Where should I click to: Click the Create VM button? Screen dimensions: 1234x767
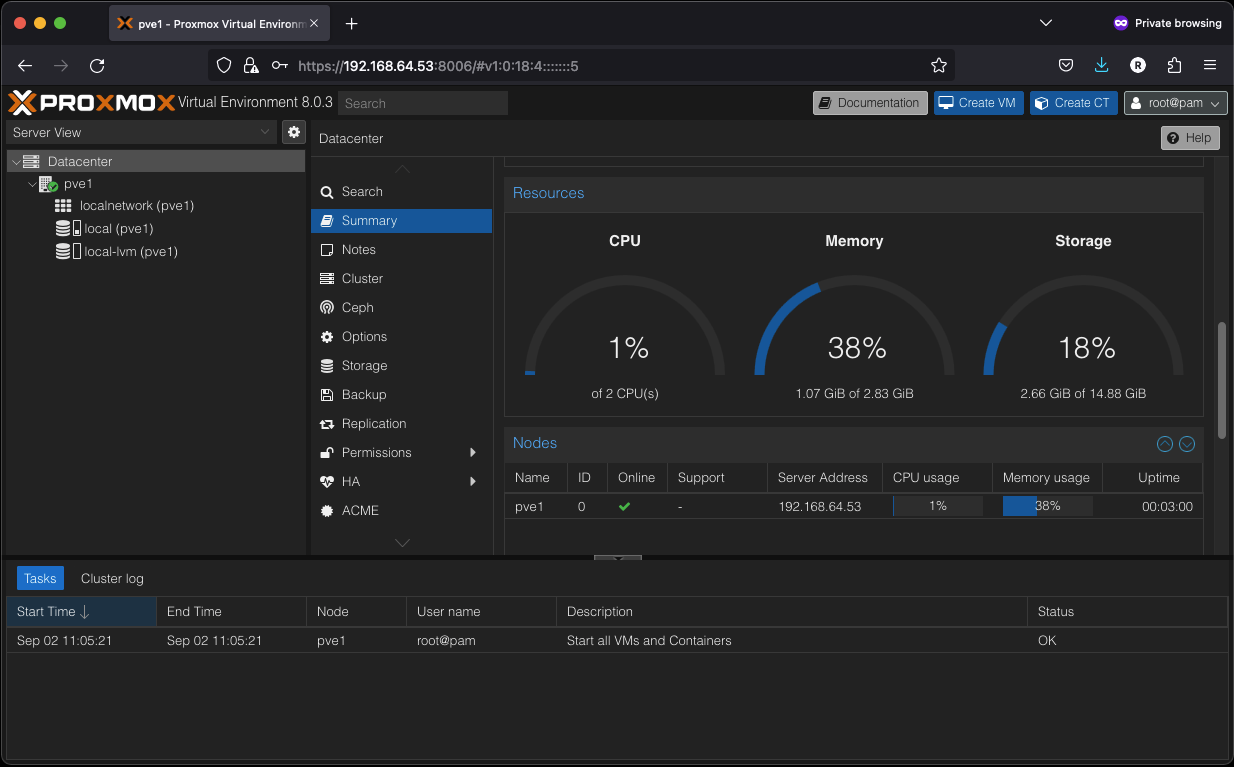pyautogui.click(x=979, y=103)
